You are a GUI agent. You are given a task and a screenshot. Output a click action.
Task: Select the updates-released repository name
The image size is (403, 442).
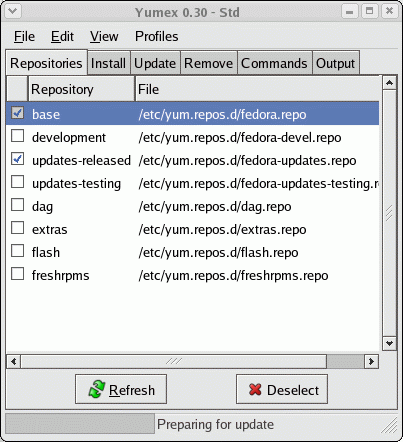pyautogui.click(x=81, y=160)
